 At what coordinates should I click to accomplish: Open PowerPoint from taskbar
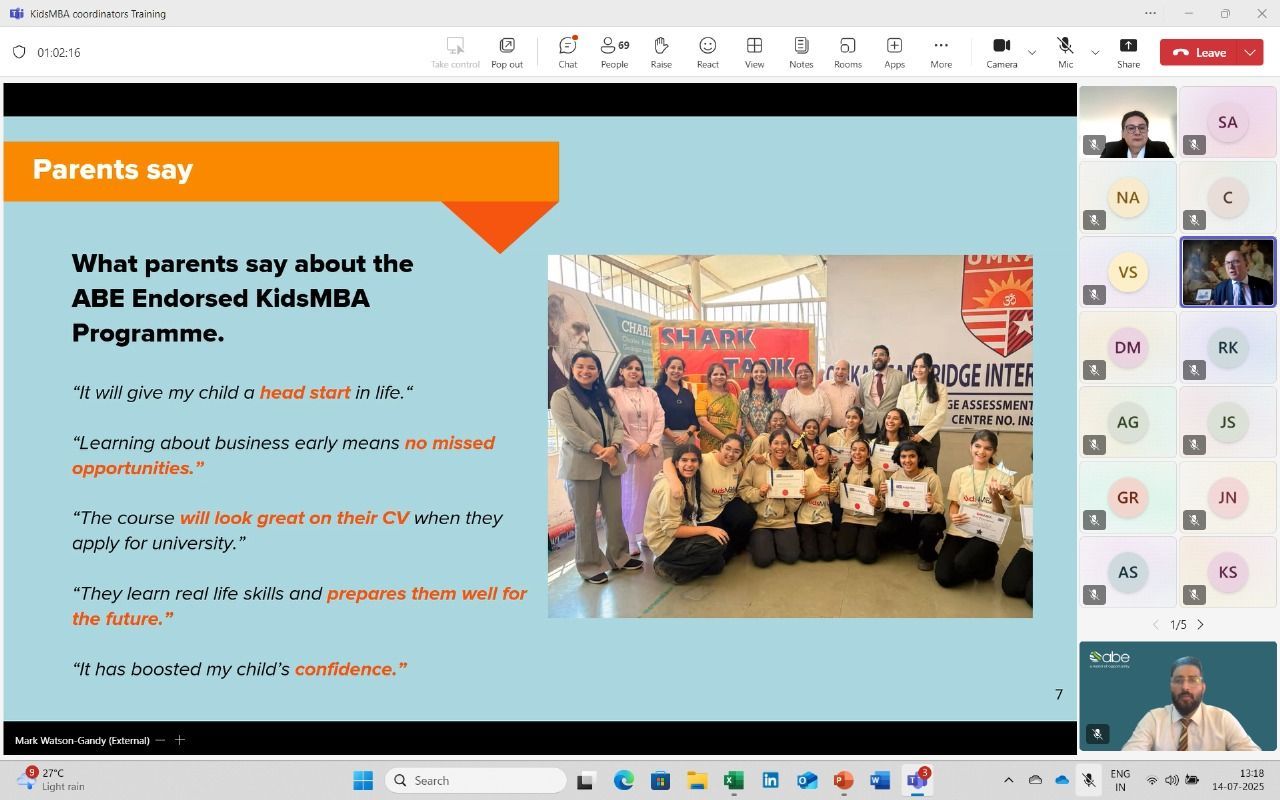pos(843,780)
